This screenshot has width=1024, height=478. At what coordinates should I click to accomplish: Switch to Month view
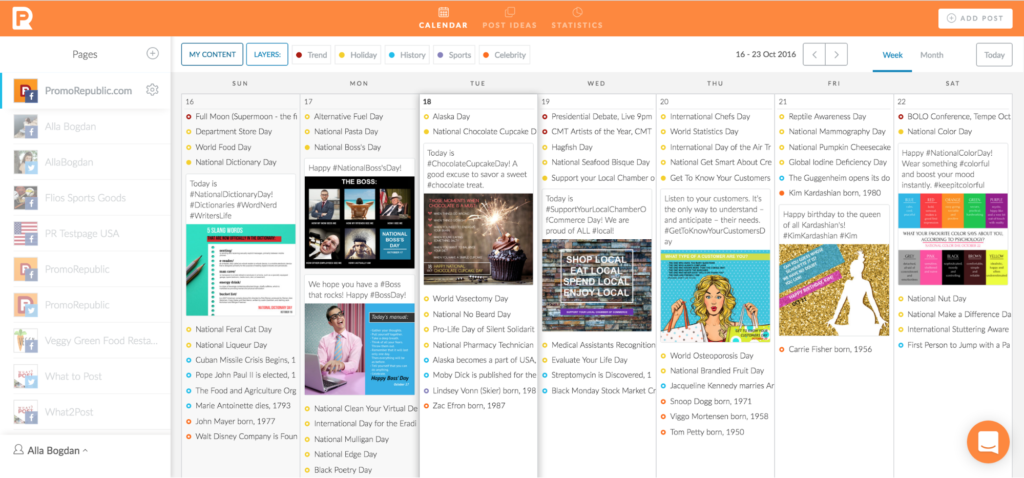pos(931,55)
